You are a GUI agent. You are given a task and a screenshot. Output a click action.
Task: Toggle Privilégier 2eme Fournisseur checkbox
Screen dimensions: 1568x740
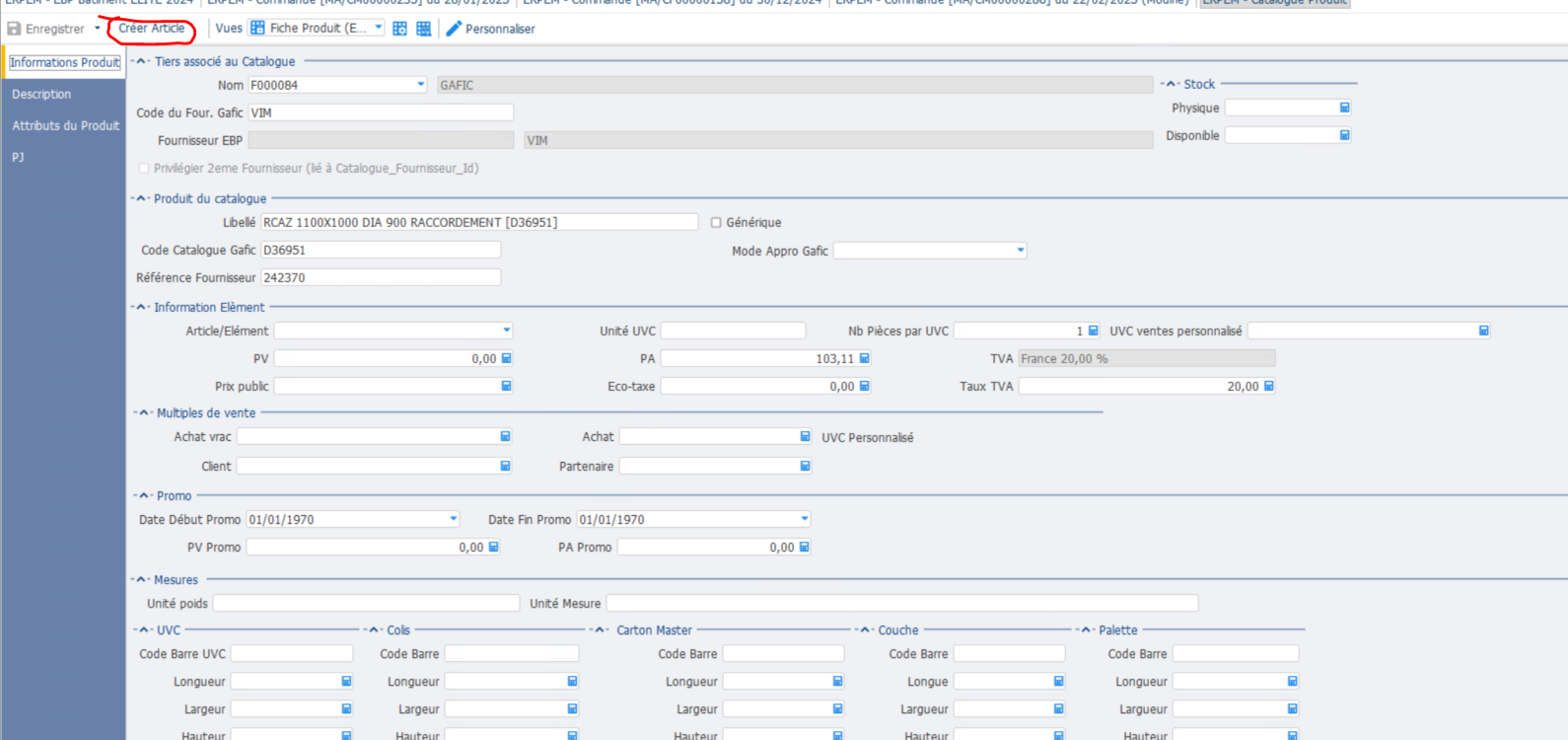[144, 169]
